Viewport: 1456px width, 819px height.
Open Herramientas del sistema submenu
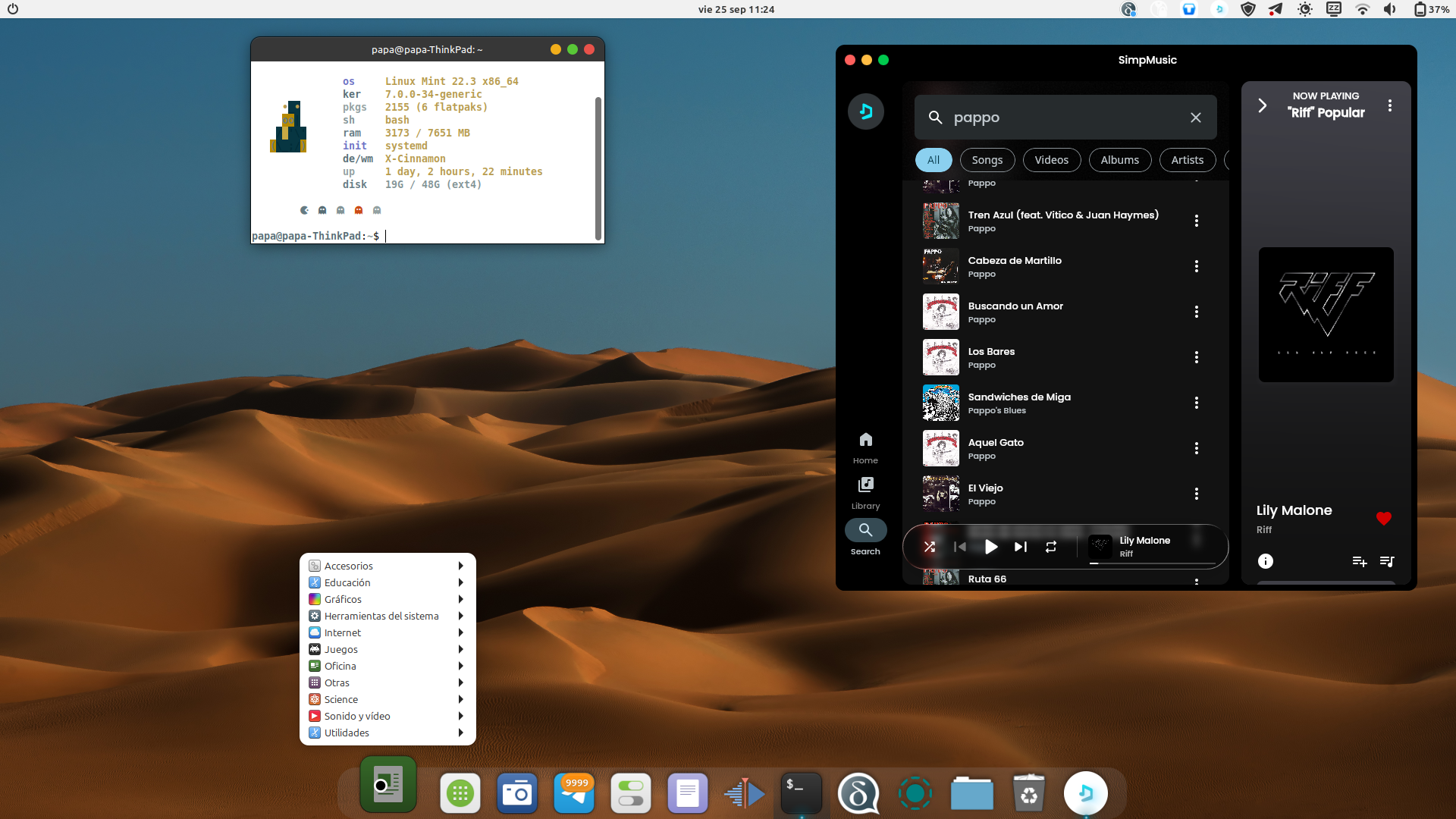(x=388, y=616)
